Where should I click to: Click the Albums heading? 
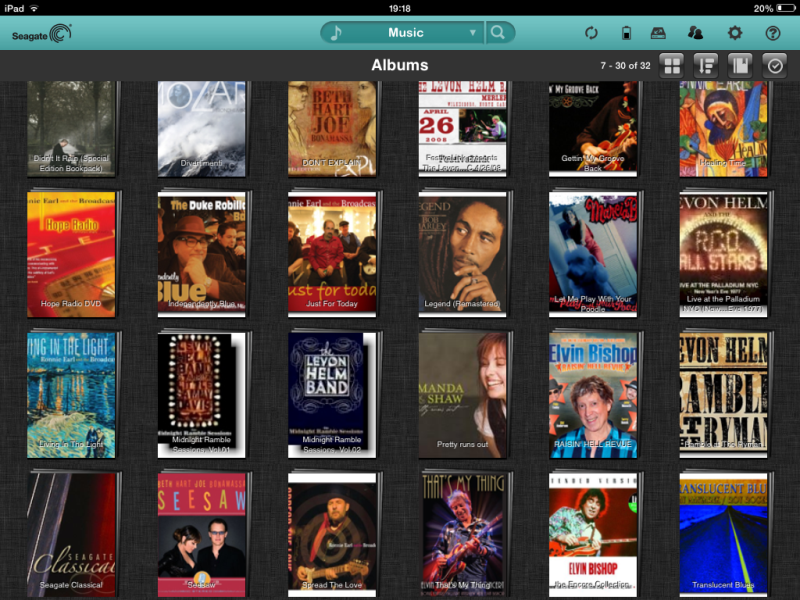click(399, 65)
